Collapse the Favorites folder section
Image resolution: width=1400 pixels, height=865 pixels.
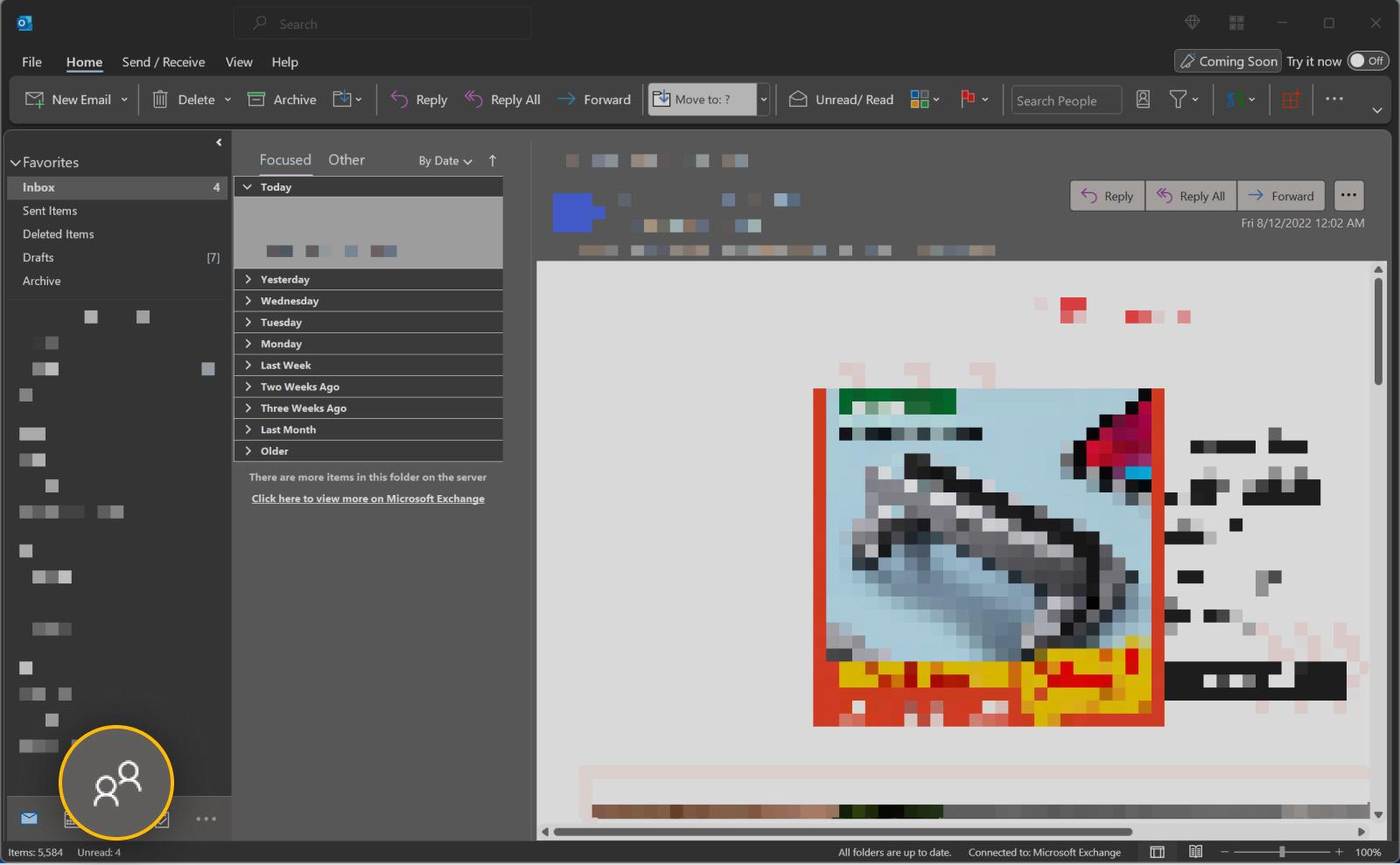point(15,163)
